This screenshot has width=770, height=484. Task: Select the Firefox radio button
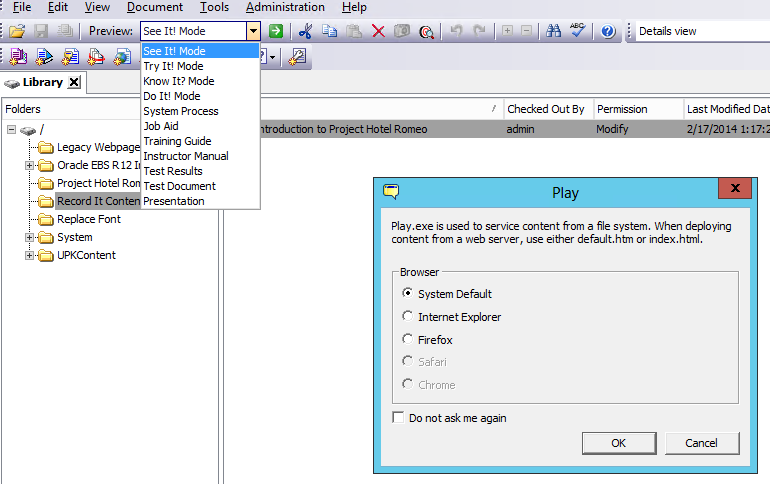[407, 340]
